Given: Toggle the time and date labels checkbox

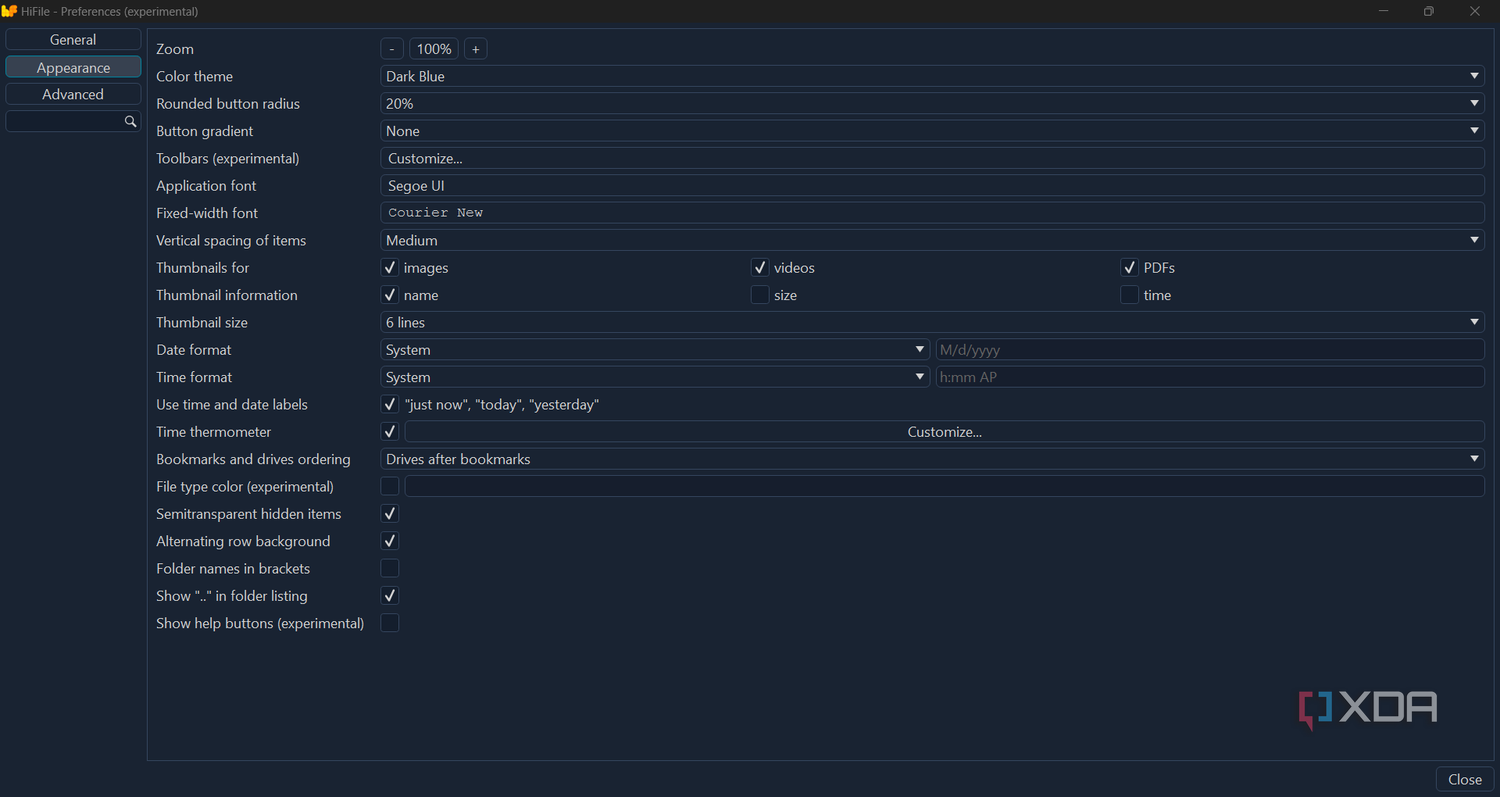Looking at the screenshot, I should tap(390, 405).
